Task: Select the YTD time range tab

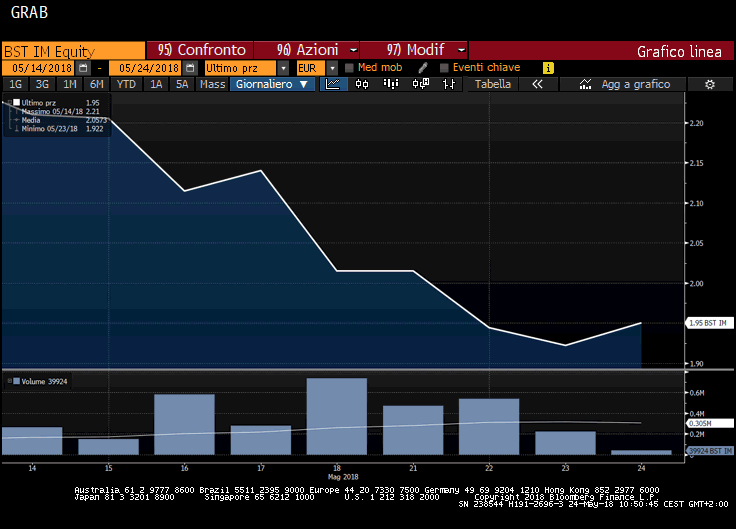Action: pyautogui.click(x=126, y=85)
